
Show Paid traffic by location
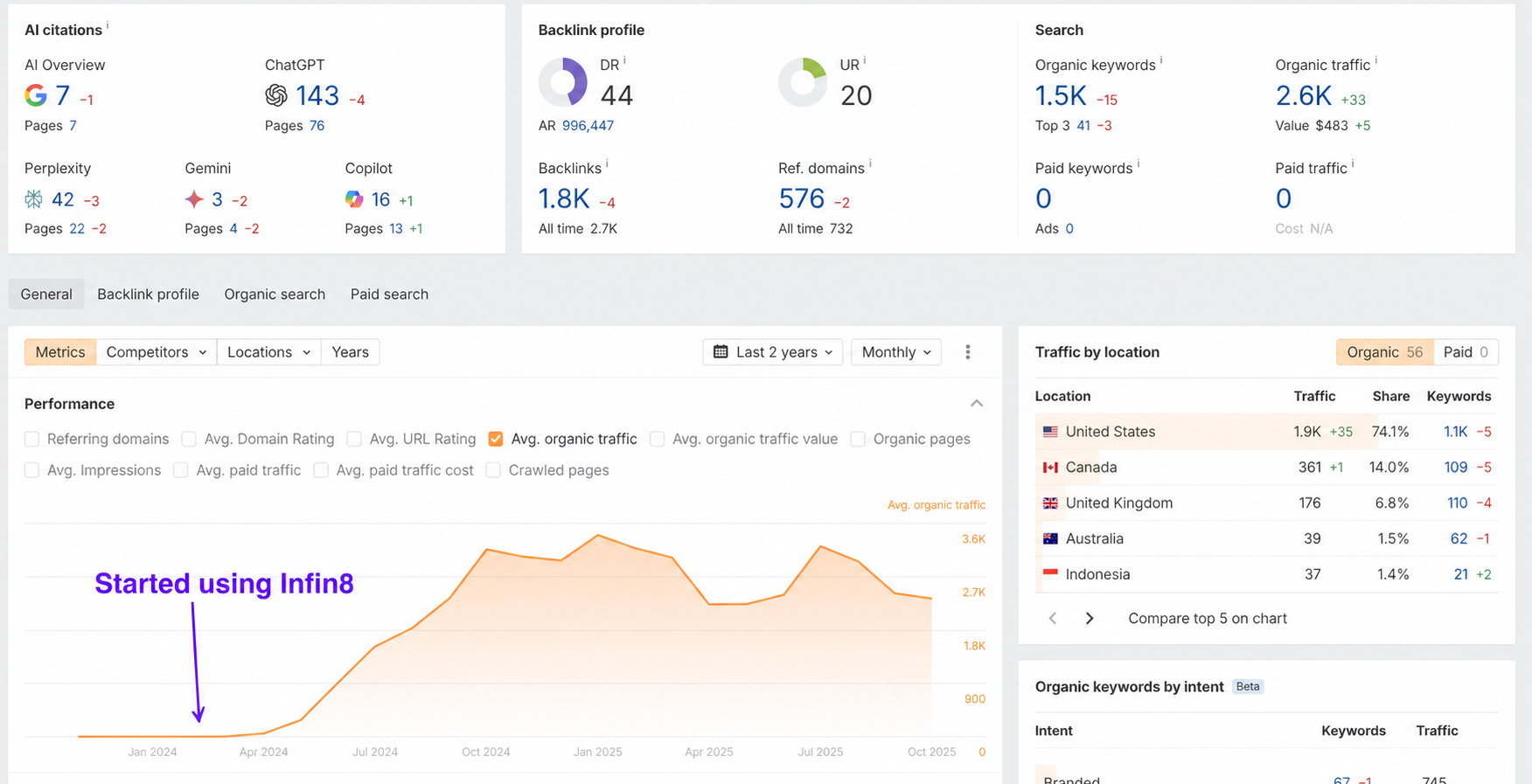click(x=1466, y=352)
